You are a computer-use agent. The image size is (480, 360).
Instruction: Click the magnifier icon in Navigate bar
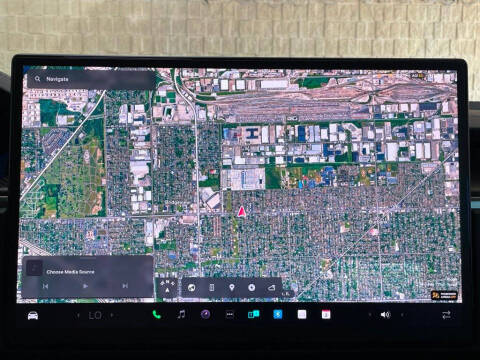(37, 79)
